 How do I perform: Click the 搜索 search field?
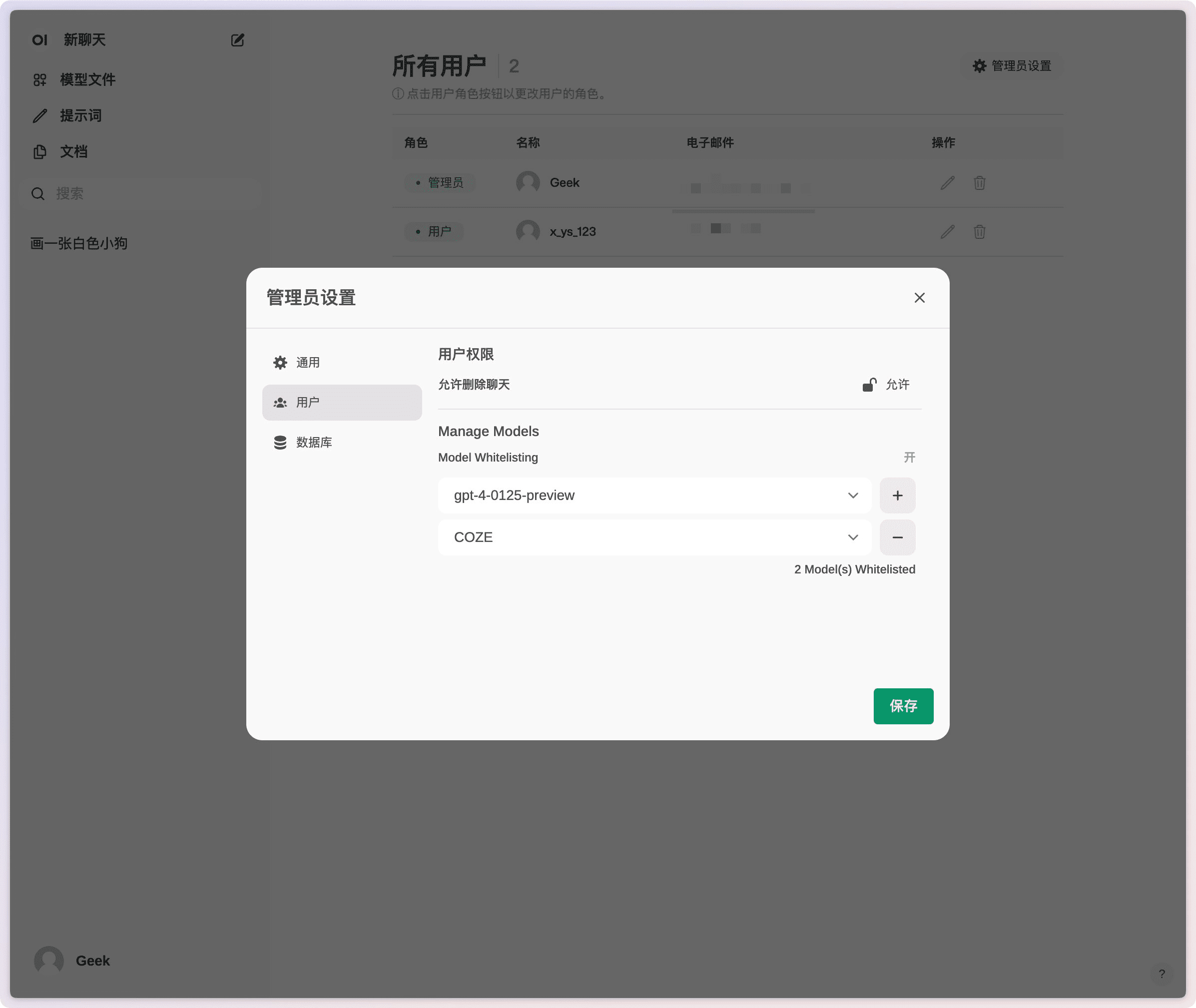pos(140,194)
